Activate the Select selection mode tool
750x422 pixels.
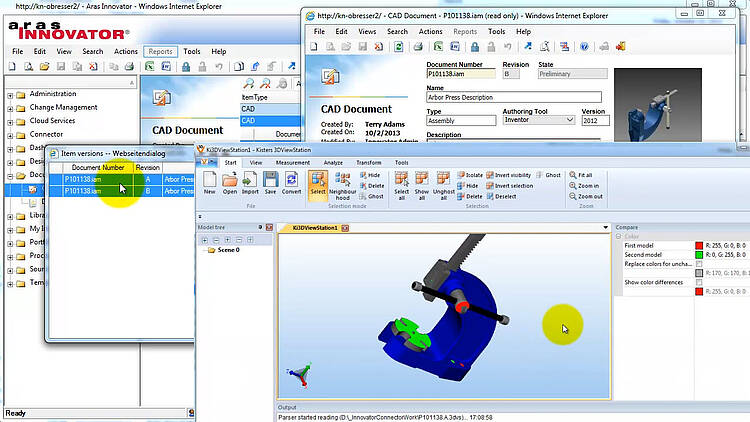click(318, 185)
